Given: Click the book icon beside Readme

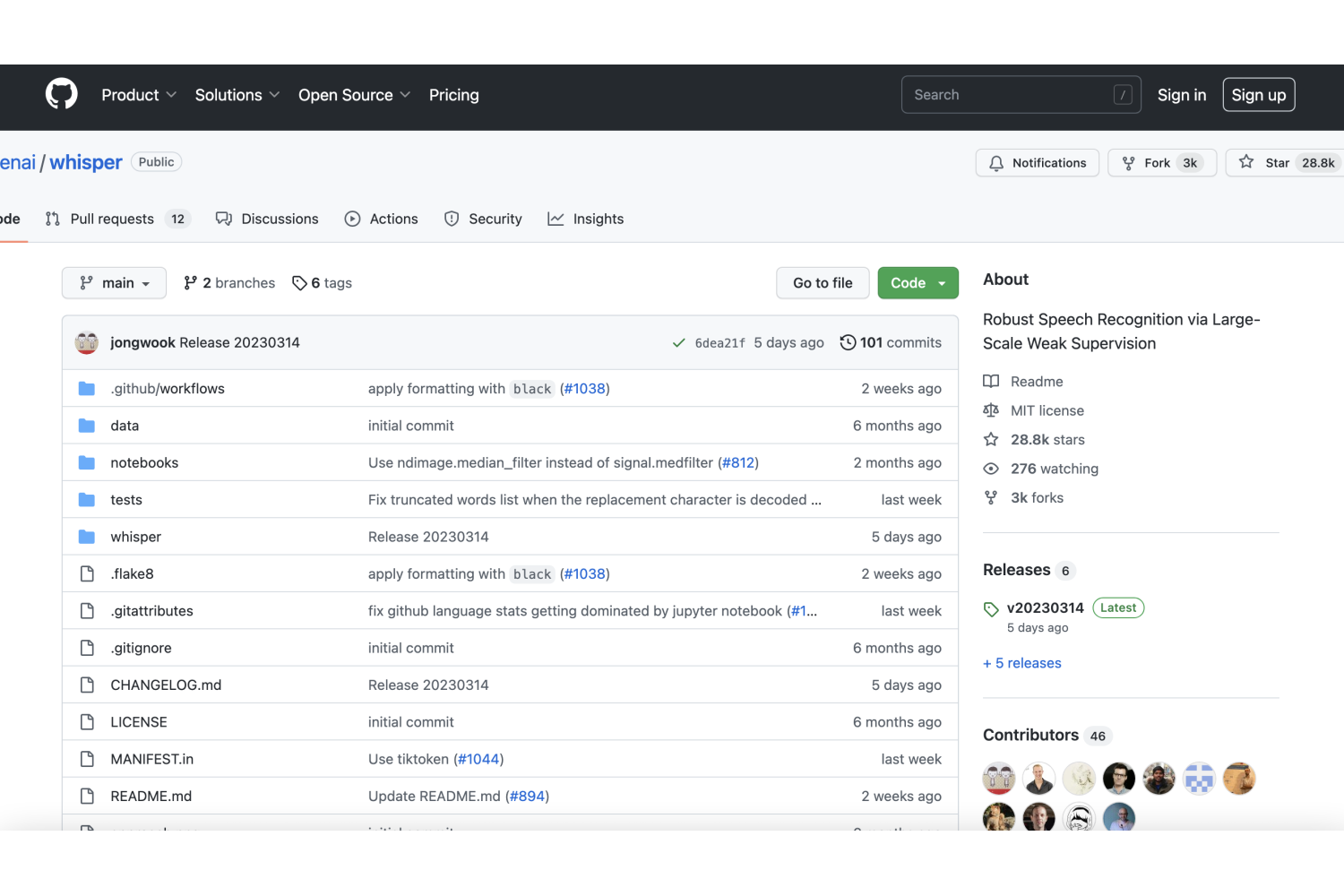Looking at the screenshot, I should tap(991, 382).
